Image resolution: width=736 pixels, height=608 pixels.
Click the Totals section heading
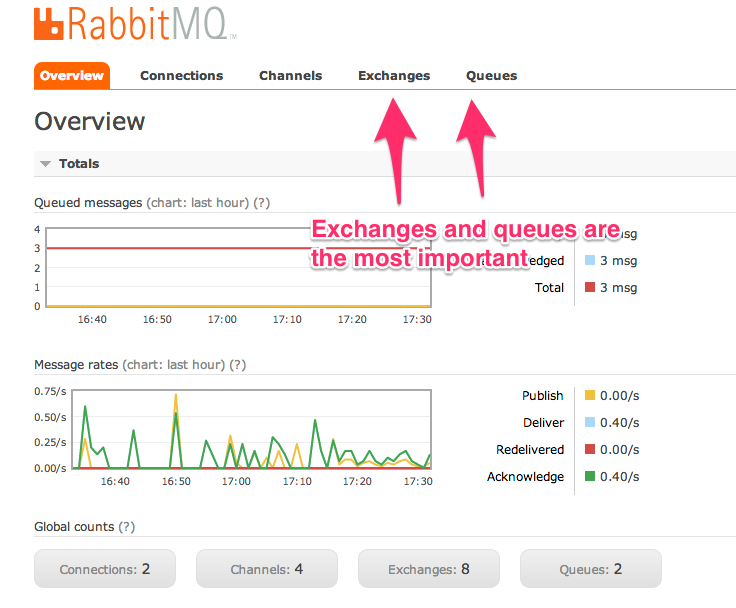coord(79,164)
